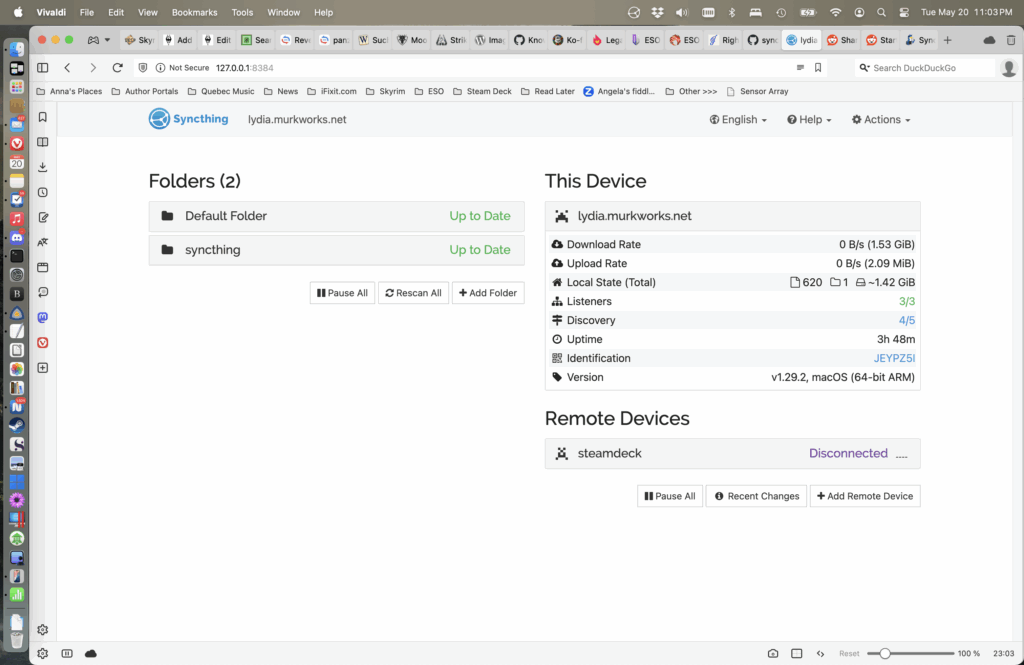The height and width of the screenshot is (665, 1024).
Task: Open the Actions dropdown menu
Action: [x=881, y=119]
